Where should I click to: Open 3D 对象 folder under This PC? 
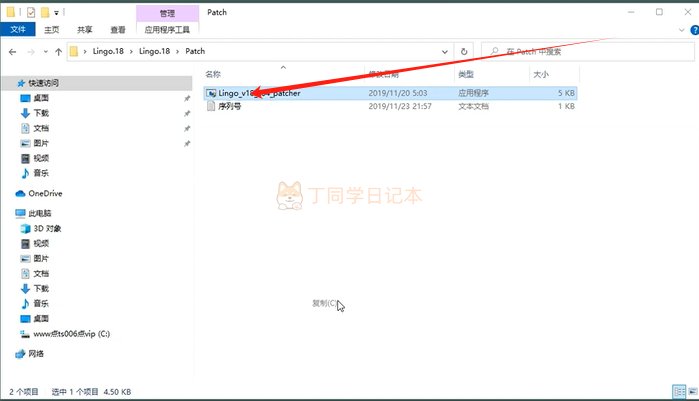[49, 228]
